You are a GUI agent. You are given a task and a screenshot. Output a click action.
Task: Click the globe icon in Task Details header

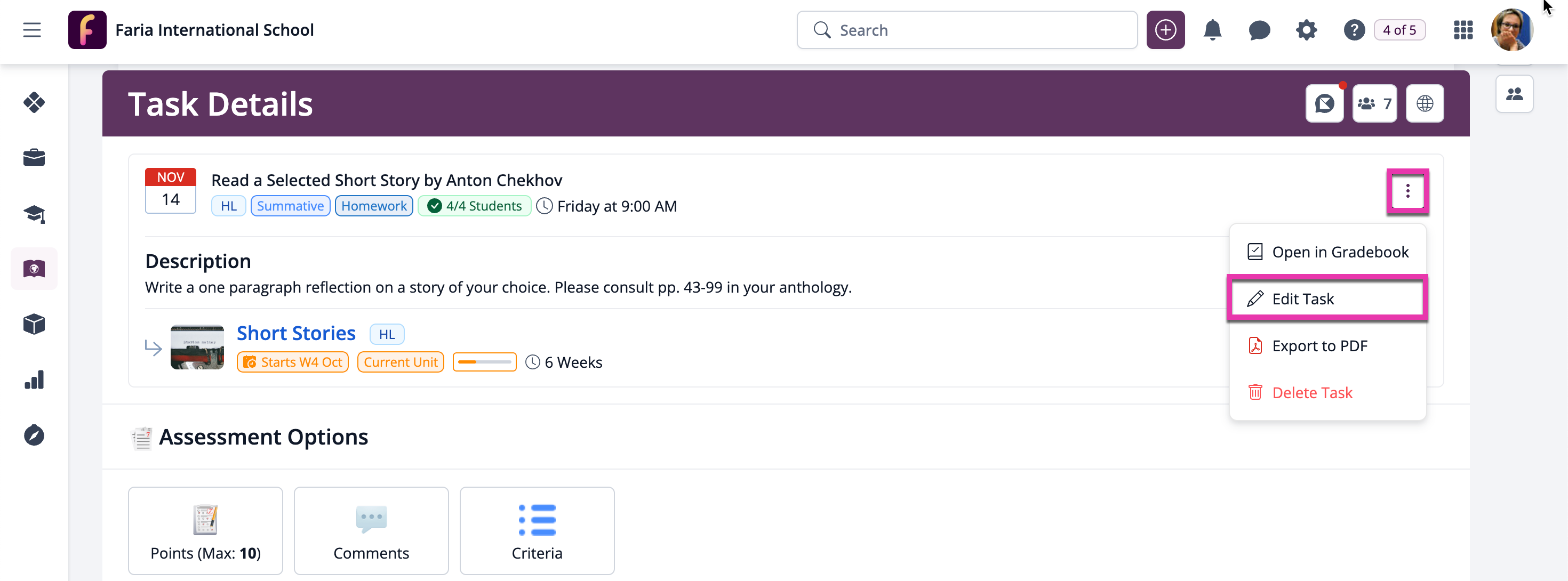[x=1425, y=103]
